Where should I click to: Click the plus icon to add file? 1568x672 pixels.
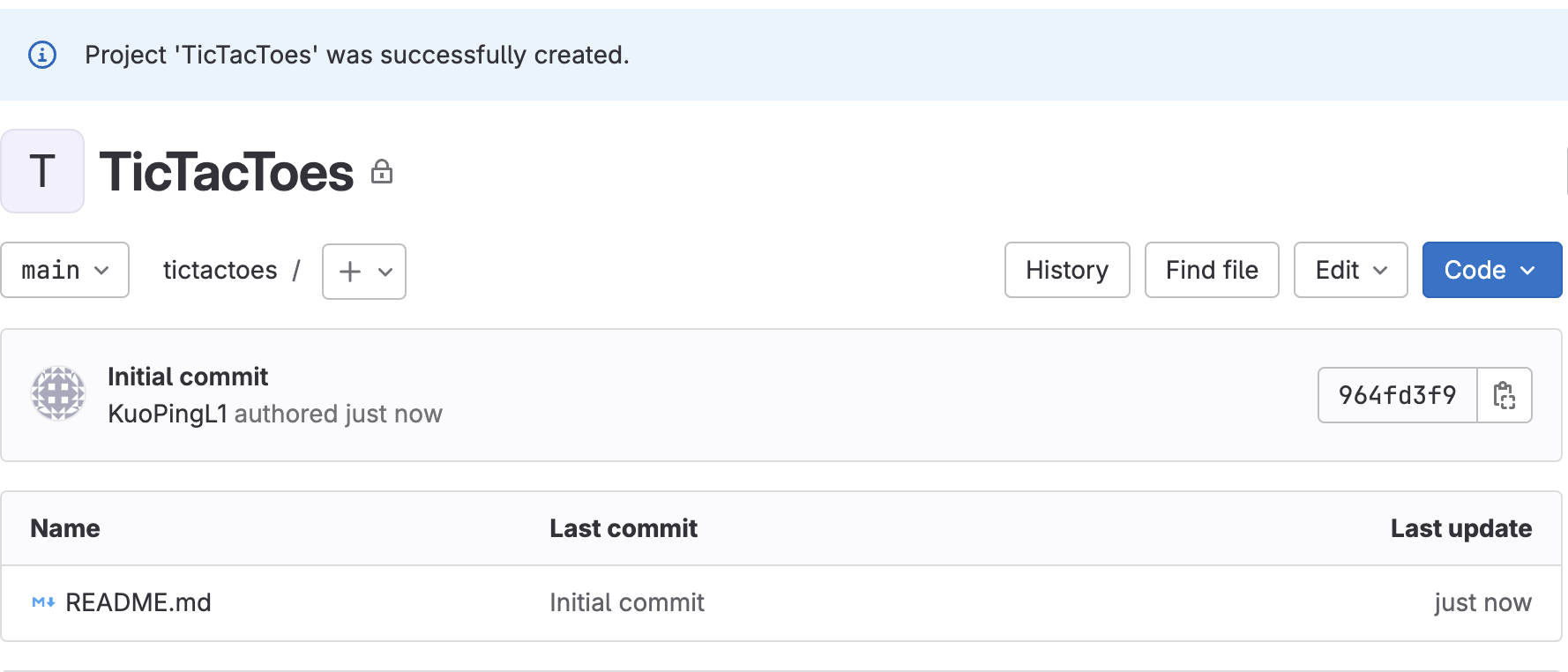(350, 272)
